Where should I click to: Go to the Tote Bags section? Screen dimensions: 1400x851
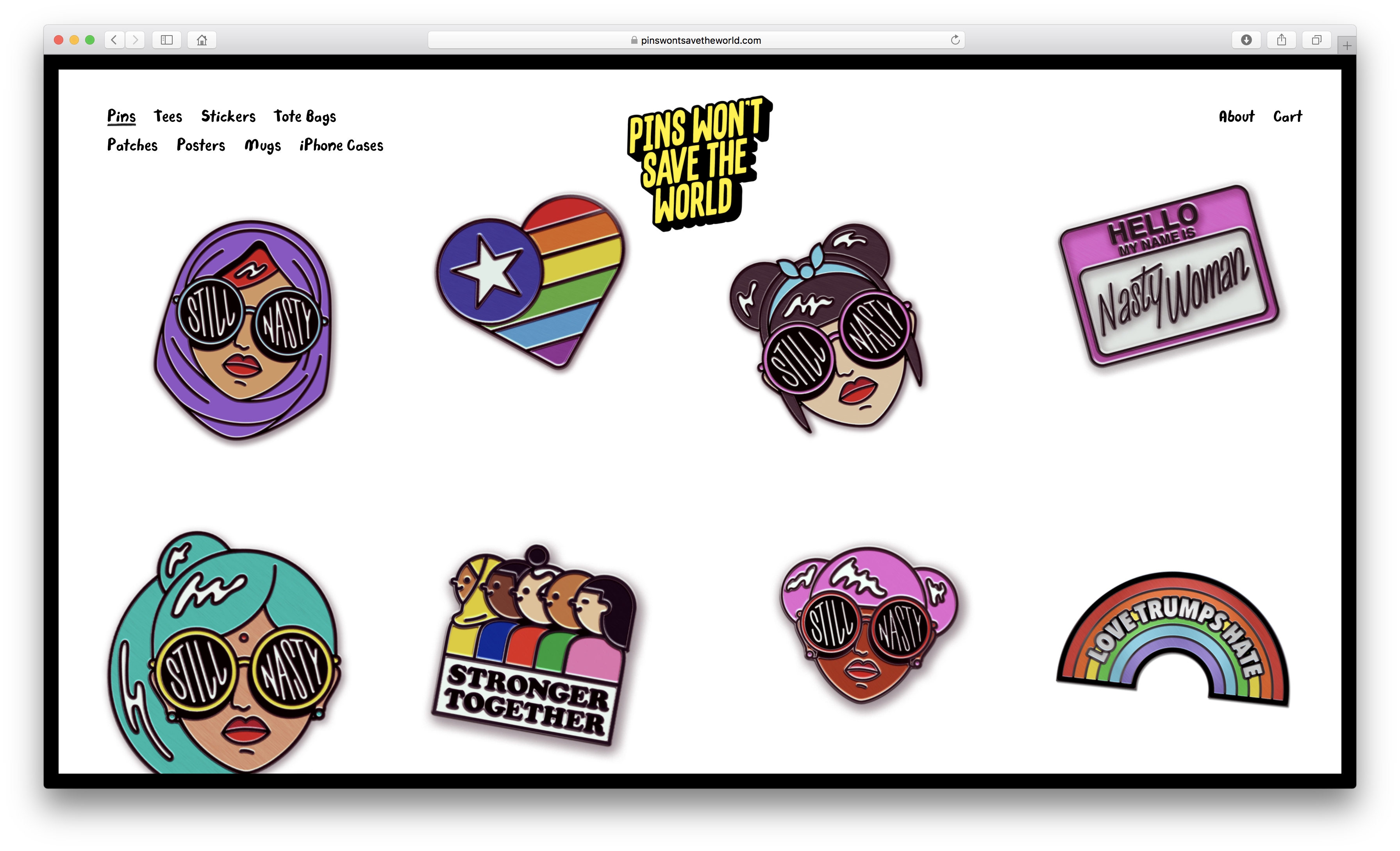(305, 116)
